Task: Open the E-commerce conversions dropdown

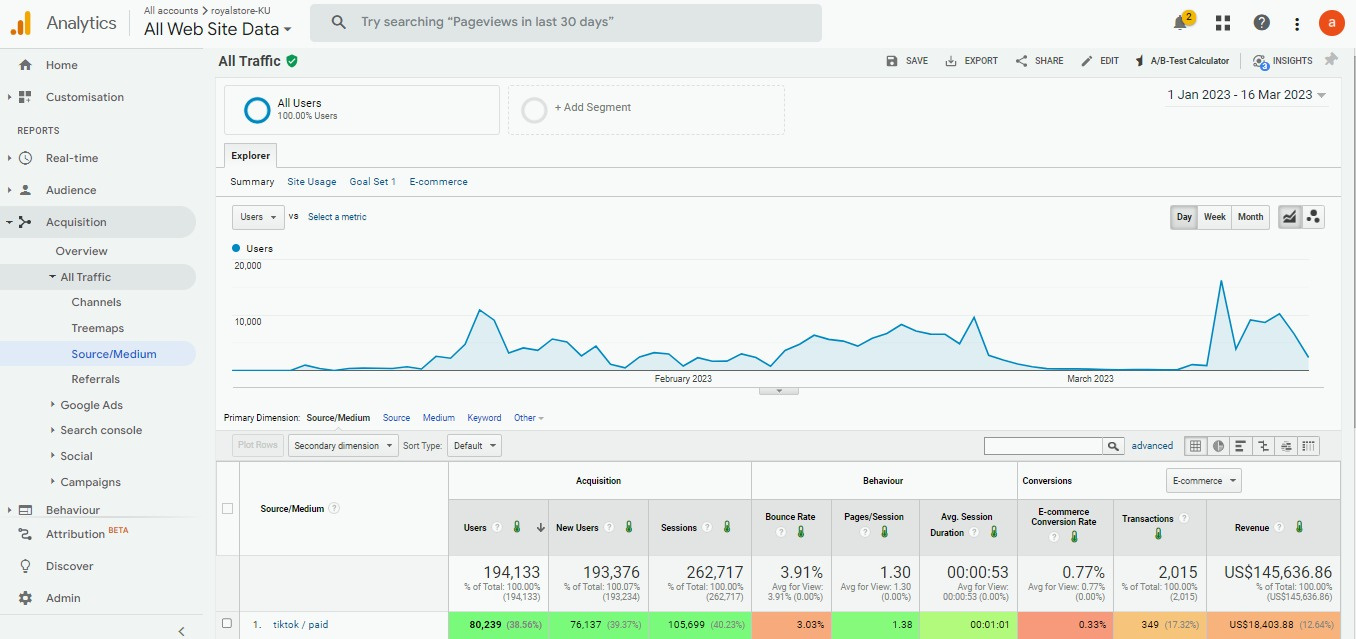Action: [1204, 481]
